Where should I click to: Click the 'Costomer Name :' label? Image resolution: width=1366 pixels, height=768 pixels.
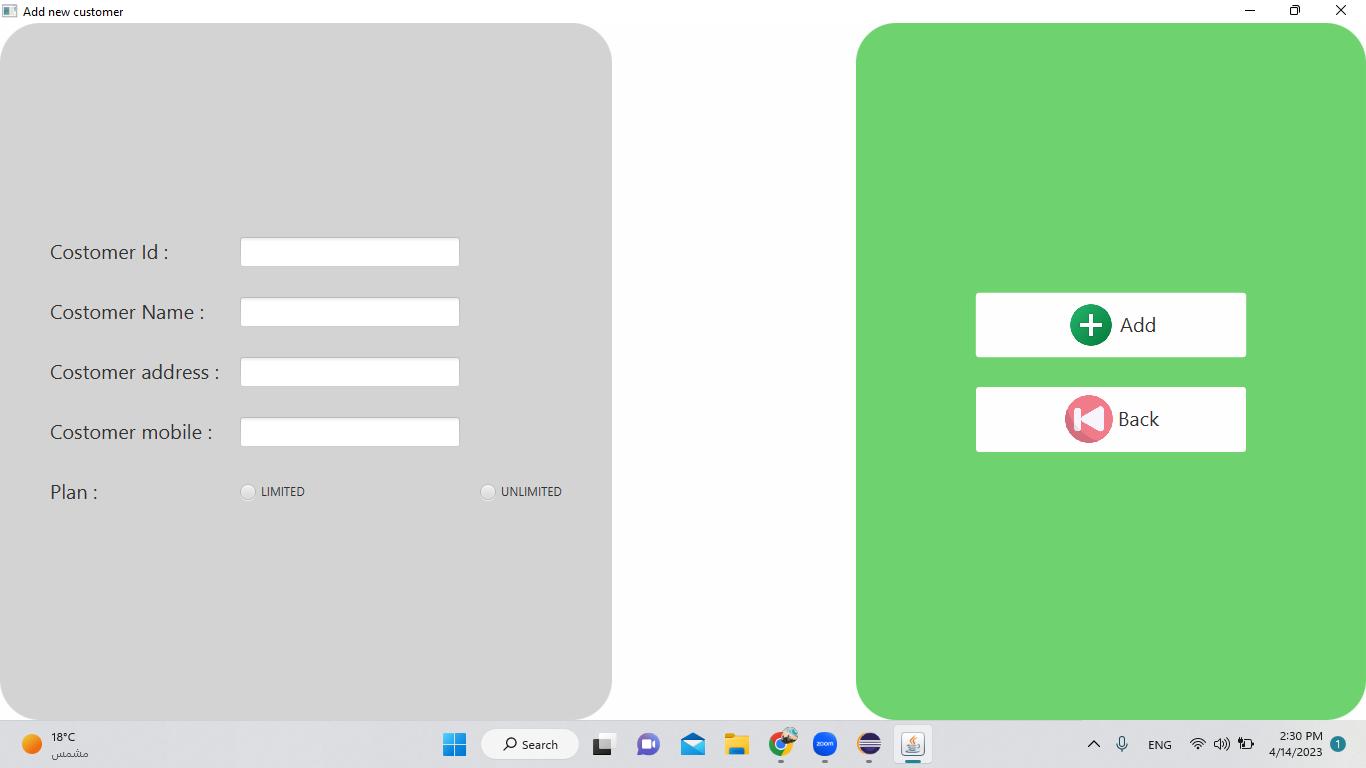[x=127, y=312]
